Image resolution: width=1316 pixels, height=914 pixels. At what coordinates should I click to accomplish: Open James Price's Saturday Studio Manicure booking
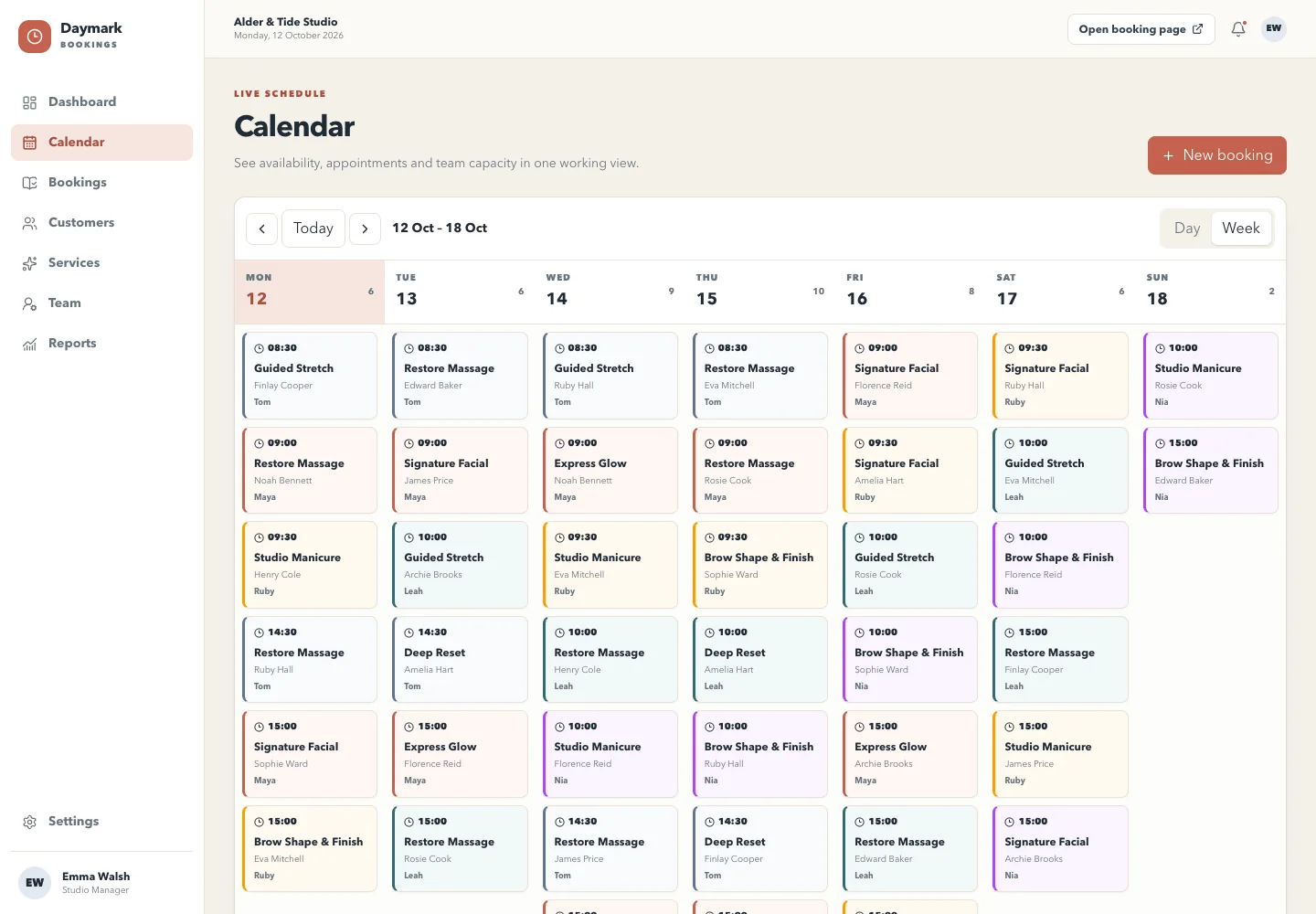pyautogui.click(x=1060, y=754)
